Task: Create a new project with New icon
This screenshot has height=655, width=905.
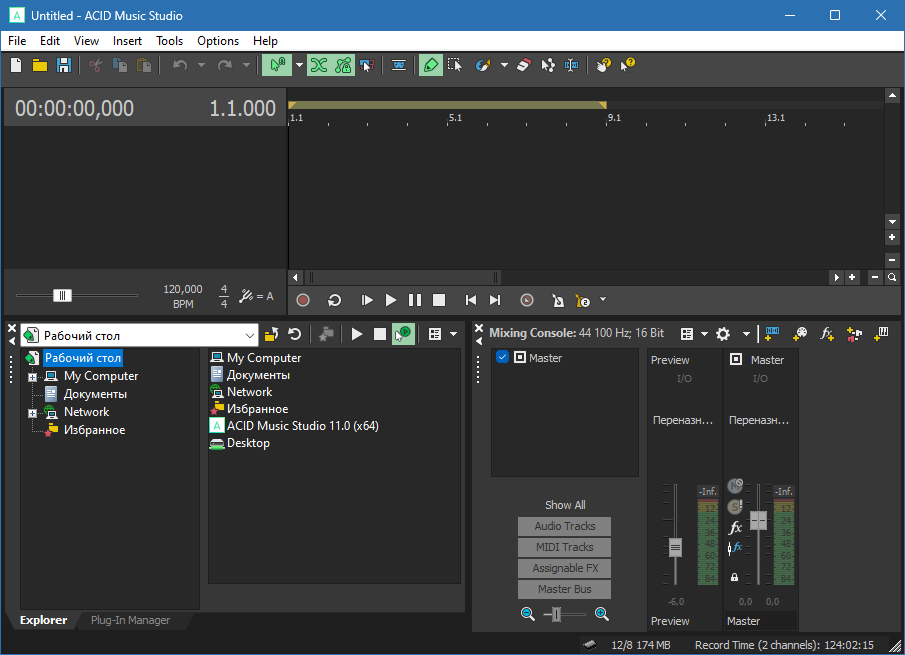Action: [x=16, y=65]
